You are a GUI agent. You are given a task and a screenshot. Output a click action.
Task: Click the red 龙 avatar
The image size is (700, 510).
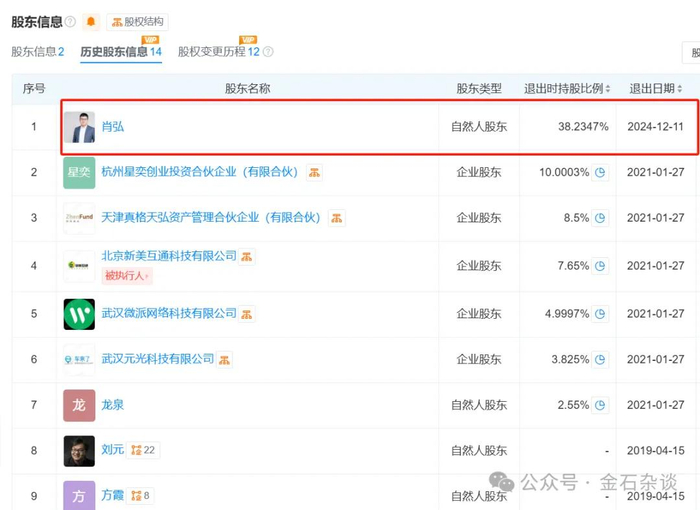[79, 405]
